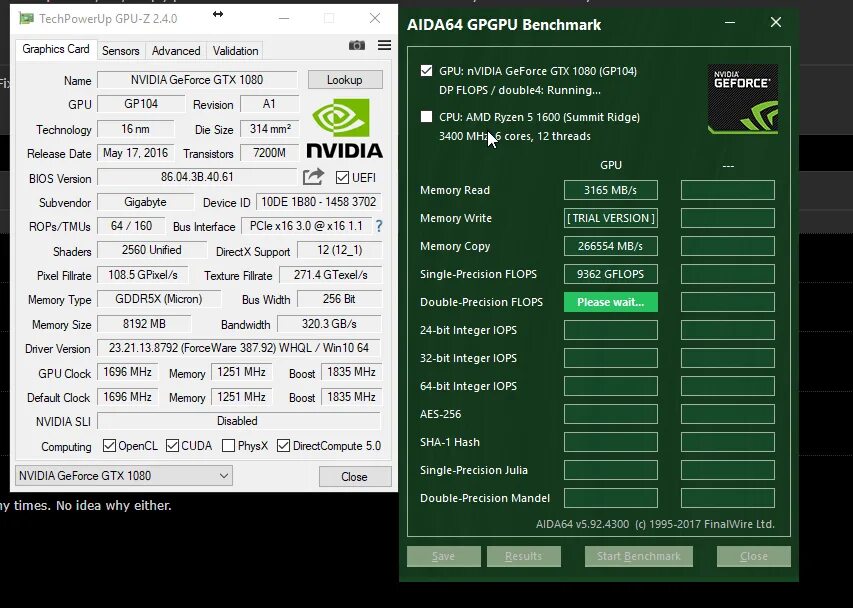Open the GPU selection dropdown in GPU-Z
853x608 pixels.
tap(124, 476)
